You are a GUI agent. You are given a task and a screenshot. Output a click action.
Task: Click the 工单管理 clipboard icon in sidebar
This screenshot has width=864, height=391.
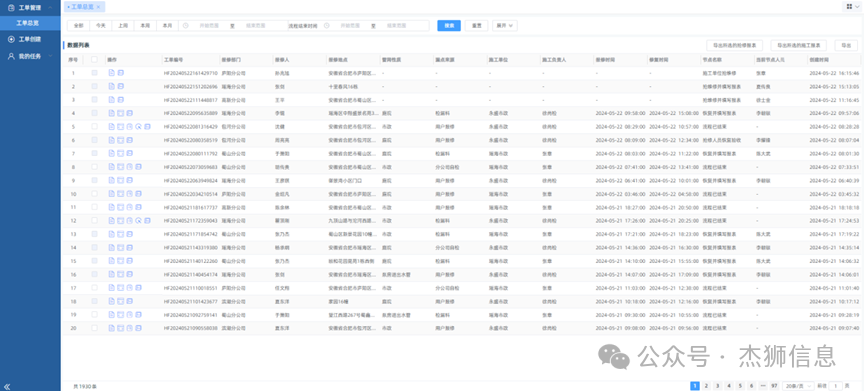(x=11, y=8)
